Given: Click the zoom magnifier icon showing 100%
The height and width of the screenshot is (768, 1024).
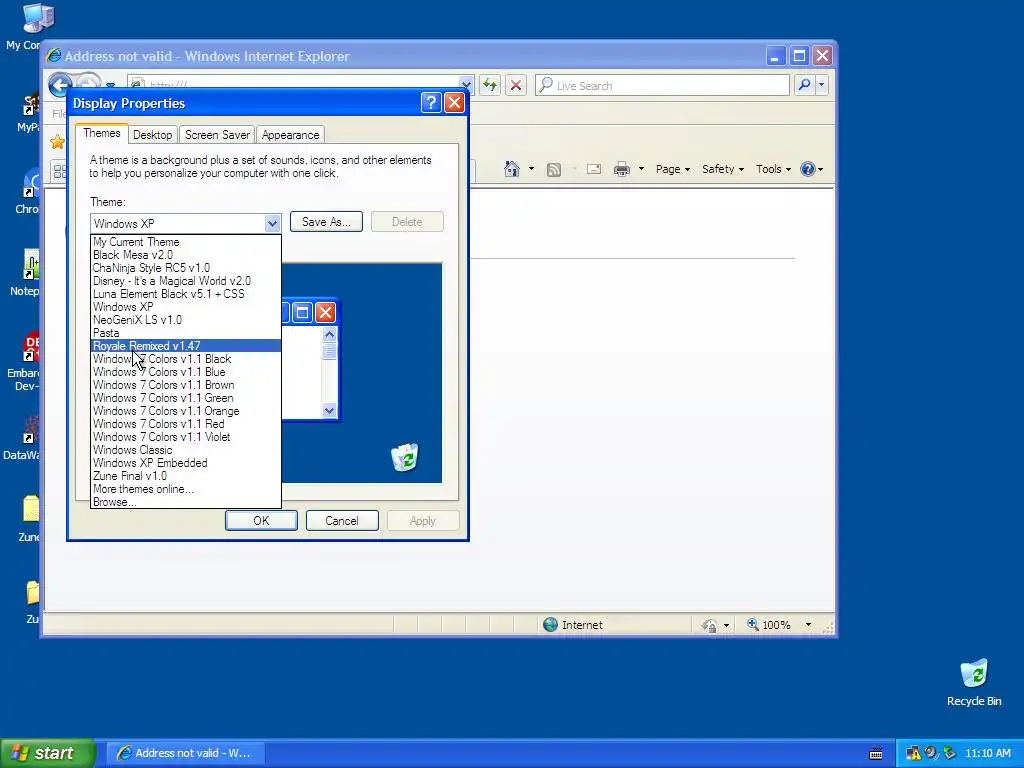Looking at the screenshot, I should (753, 625).
